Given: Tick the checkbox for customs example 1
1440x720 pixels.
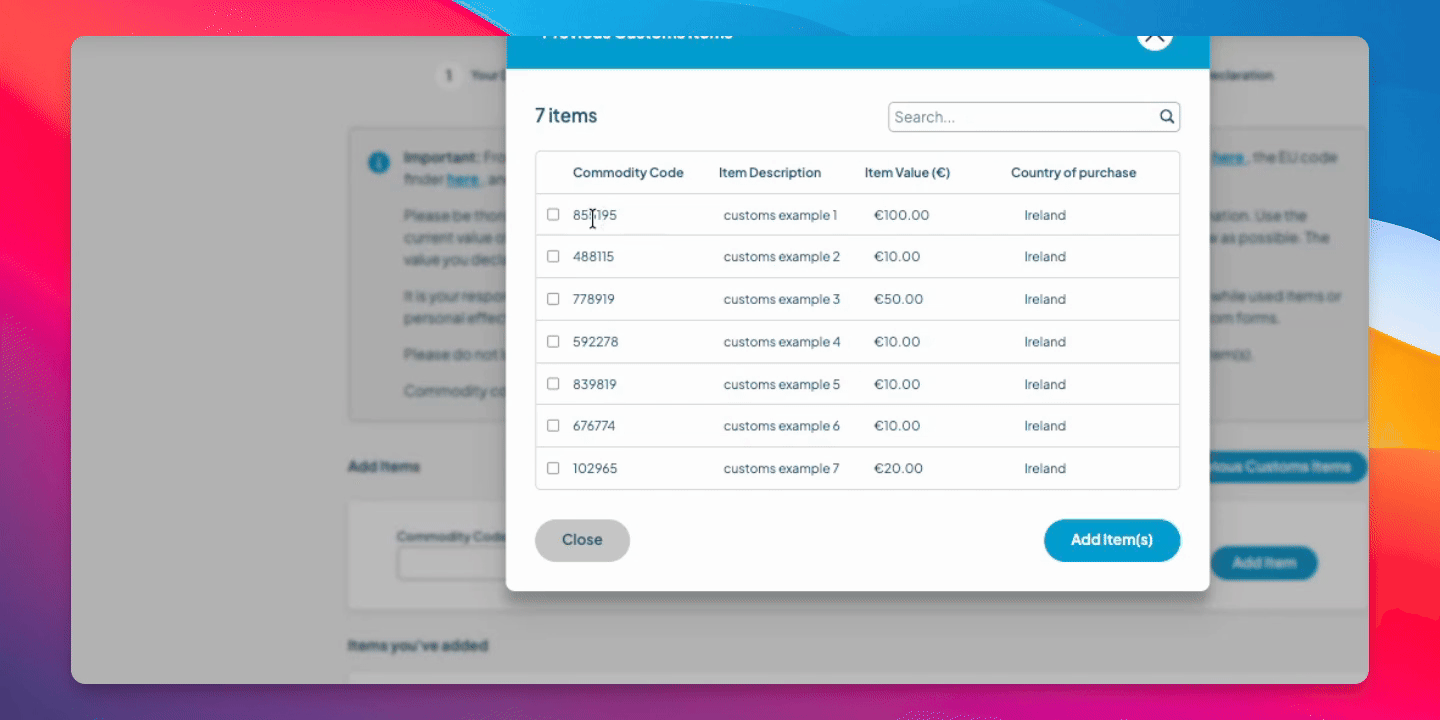Looking at the screenshot, I should [x=553, y=215].
